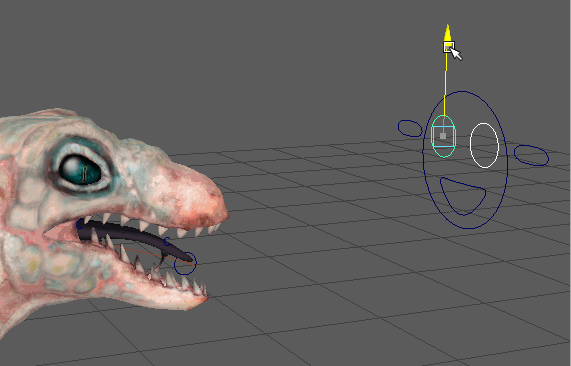Click the creature's dark tongue
571x366 pixels.
(x=135, y=238)
